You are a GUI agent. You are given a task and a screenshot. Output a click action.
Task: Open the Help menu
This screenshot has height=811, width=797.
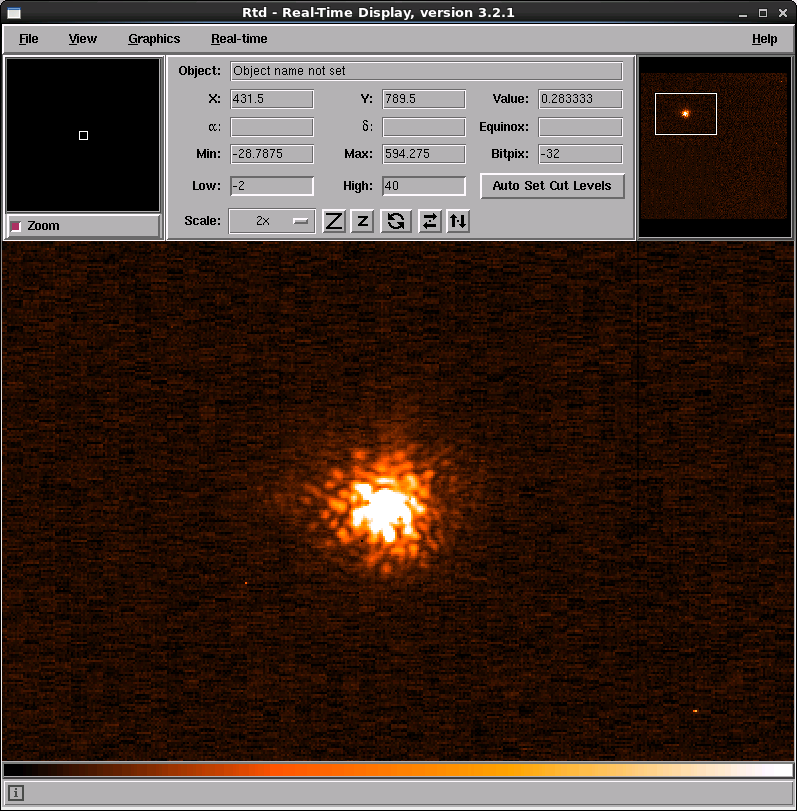[x=764, y=39]
